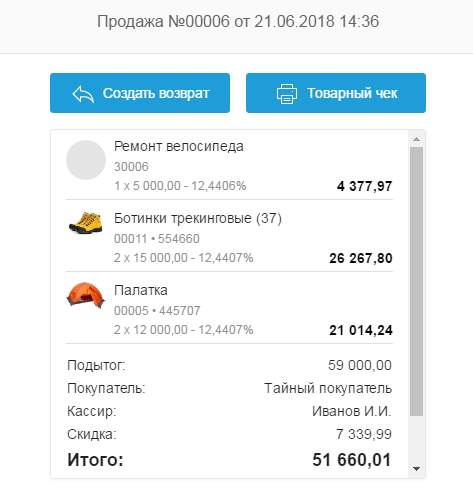Viewport: 473px width, 493px height.
Task: Click the scrollbar up arrow
Action: [x=416, y=139]
